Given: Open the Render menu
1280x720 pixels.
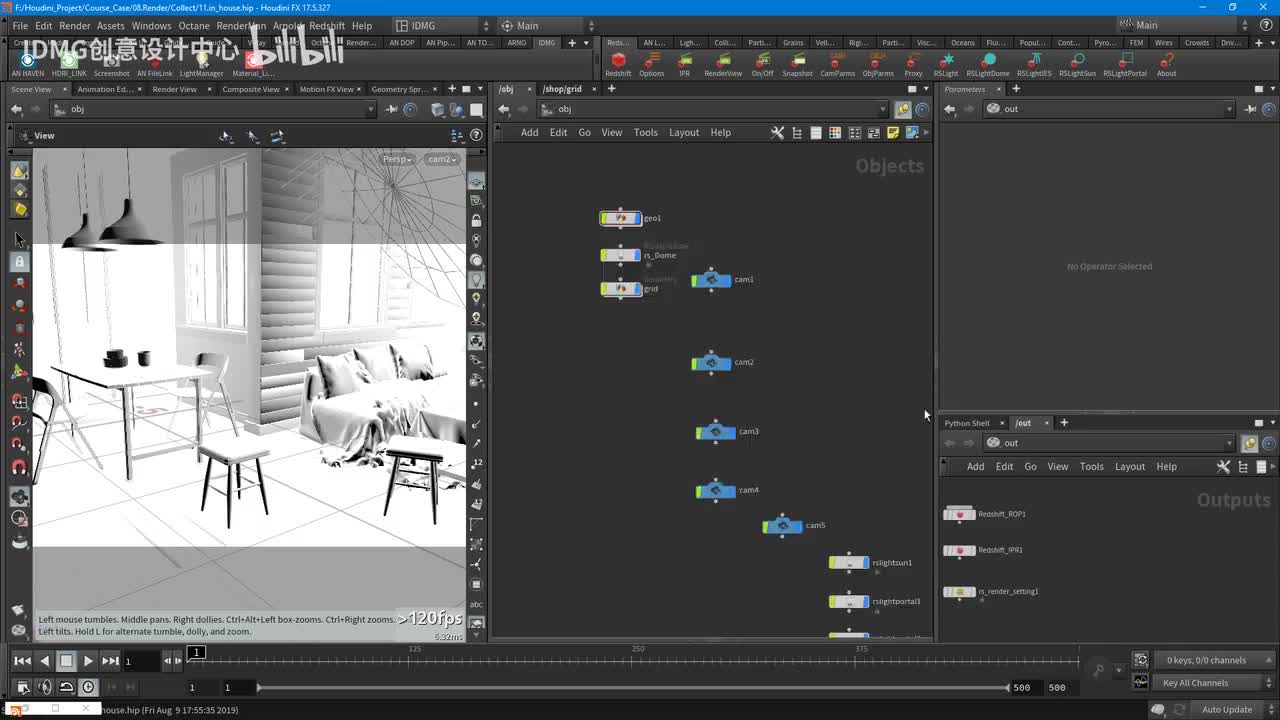Looking at the screenshot, I should point(74,25).
